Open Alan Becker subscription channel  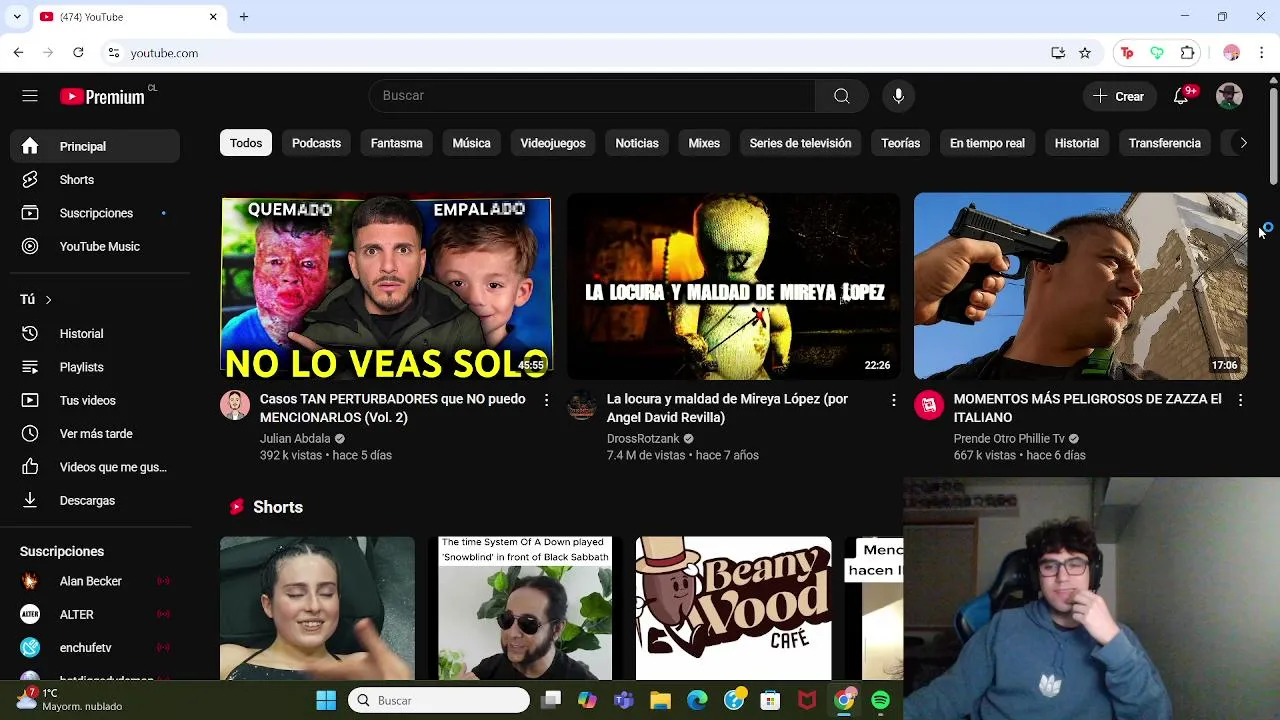[x=96, y=581]
